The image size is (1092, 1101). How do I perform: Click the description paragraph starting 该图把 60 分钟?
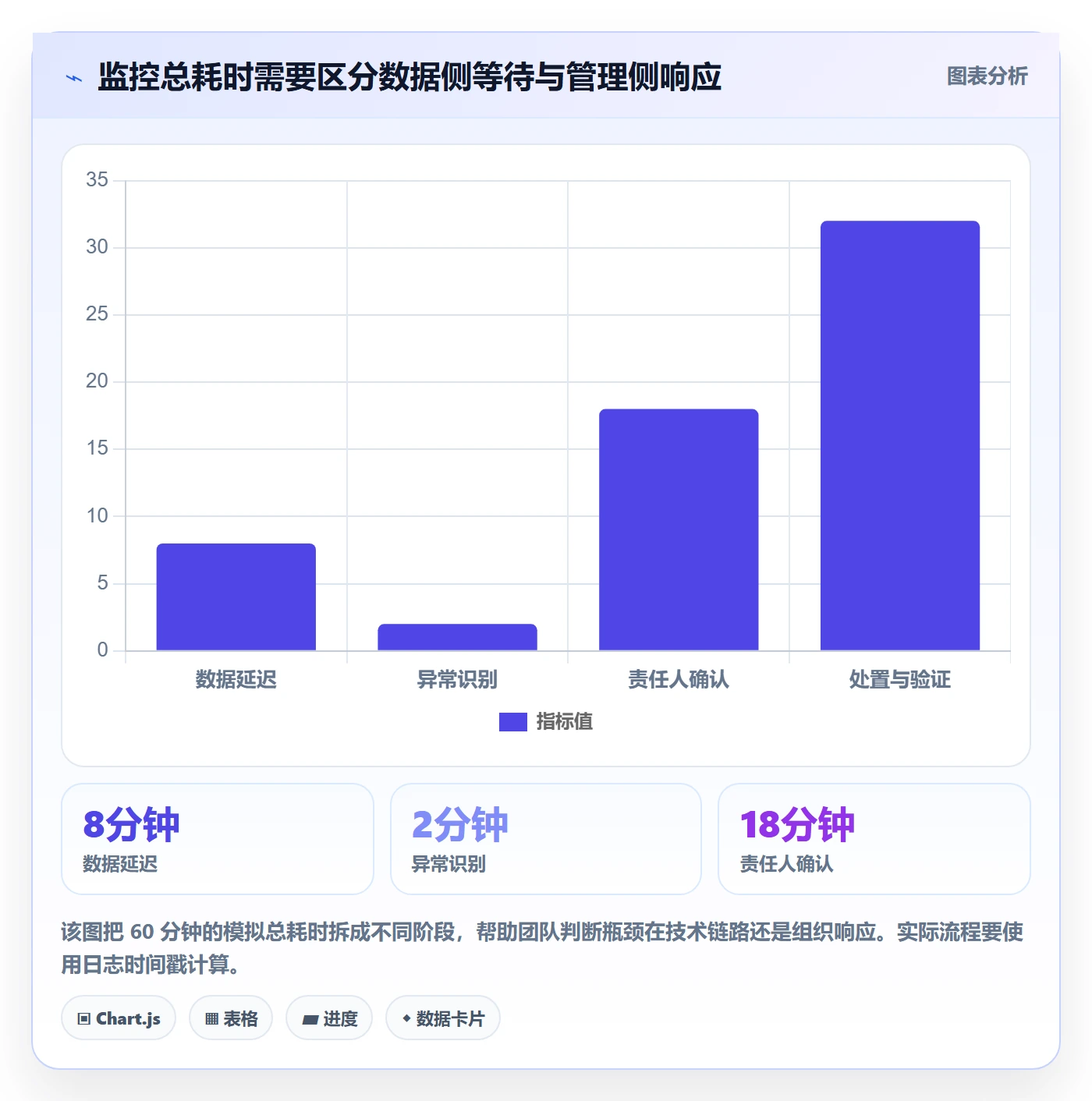pos(542,948)
